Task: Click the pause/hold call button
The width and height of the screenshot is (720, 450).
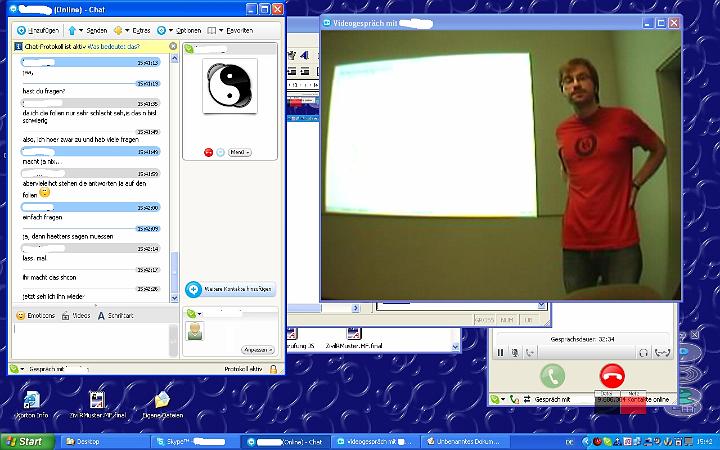Action: pos(501,353)
